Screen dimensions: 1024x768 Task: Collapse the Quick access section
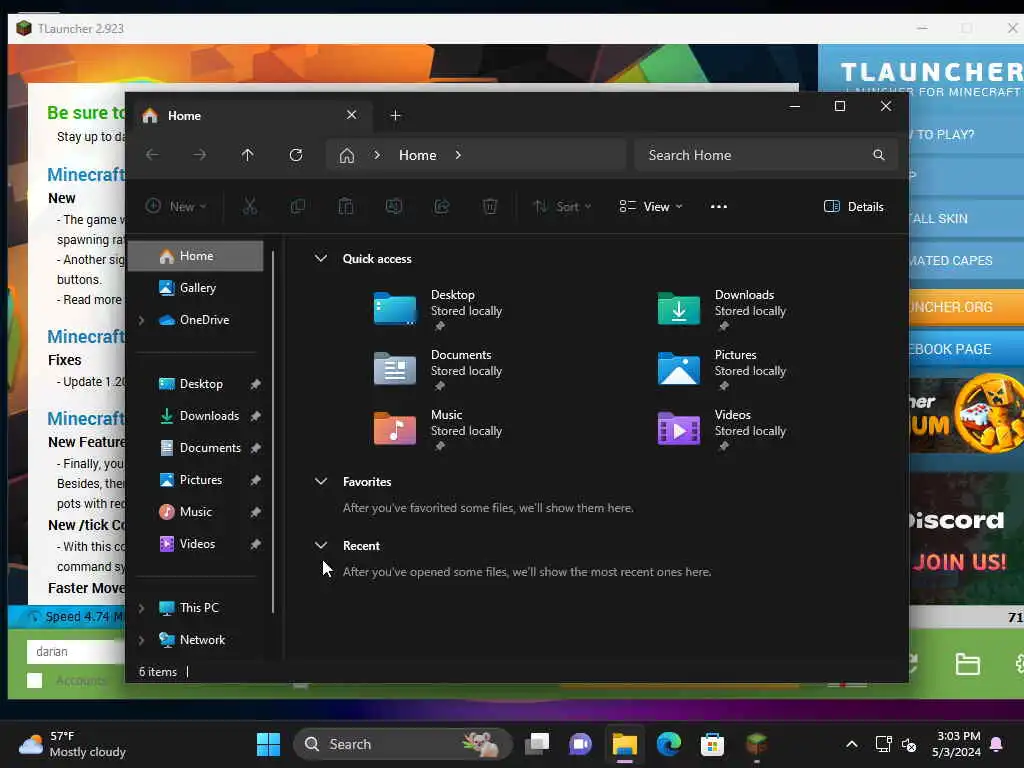coord(321,259)
